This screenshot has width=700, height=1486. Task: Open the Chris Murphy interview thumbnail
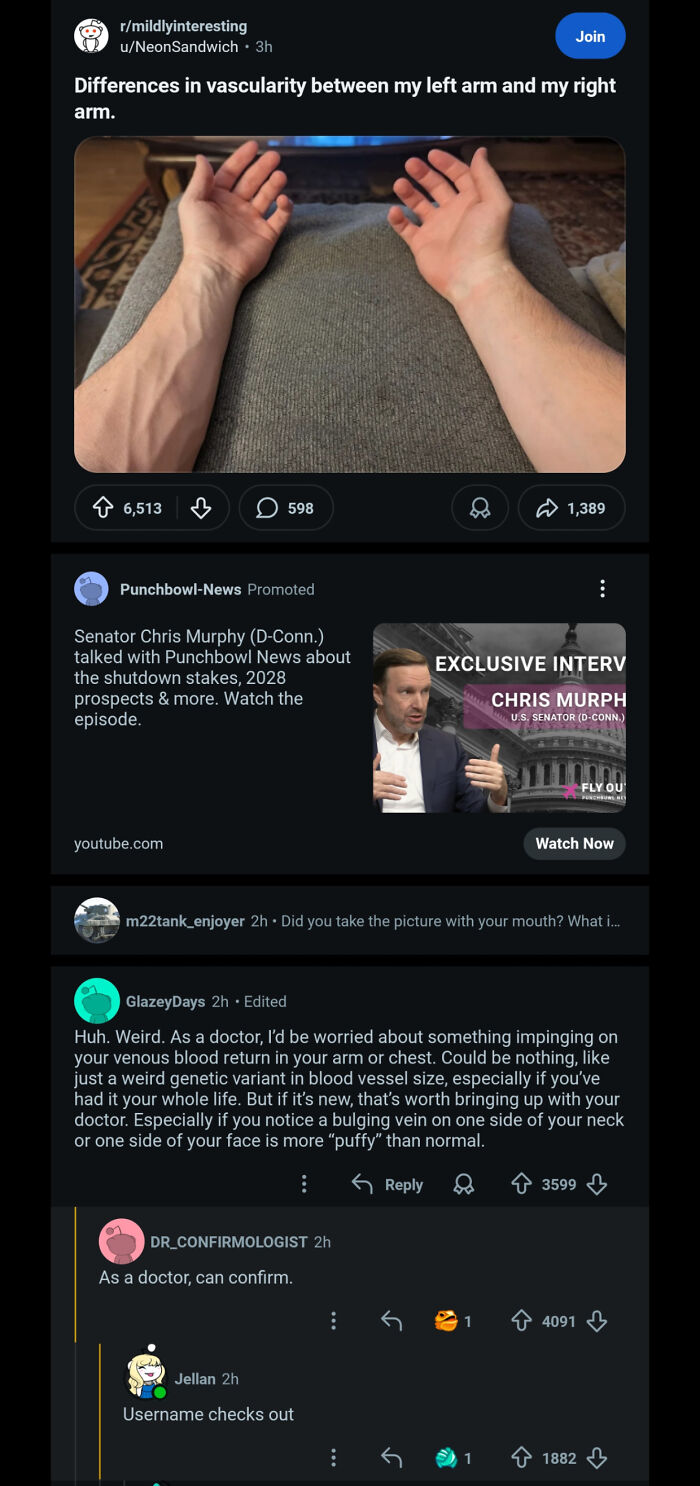(499, 717)
